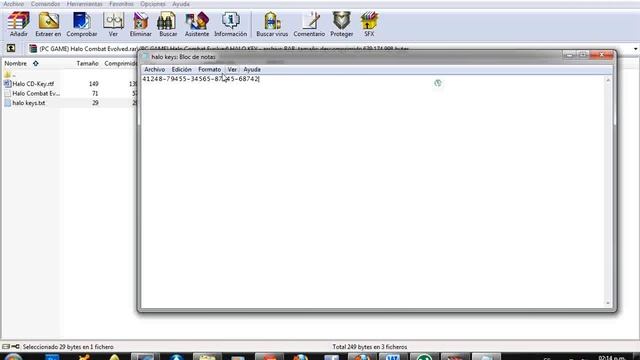The height and width of the screenshot is (360, 640).
Task: Click size value 29 for halo keys.txt
Action: [x=95, y=103]
